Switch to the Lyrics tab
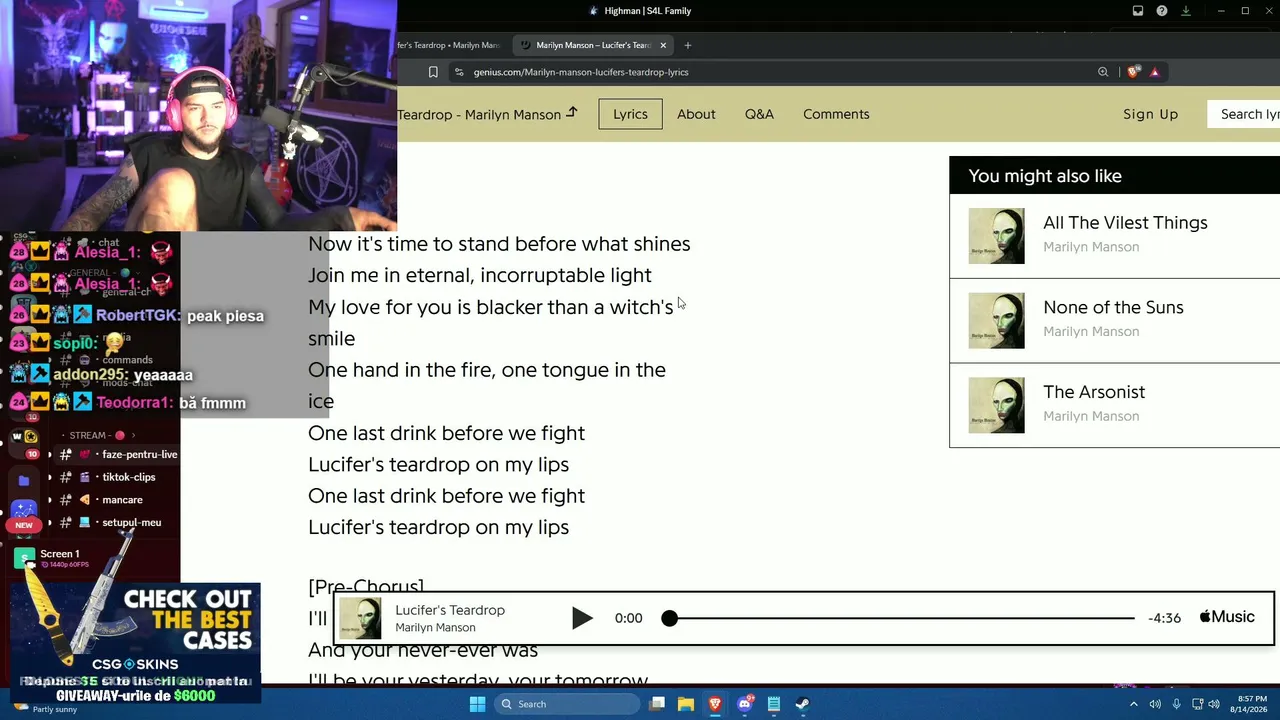This screenshot has width=1280, height=720. pos(630,114)
